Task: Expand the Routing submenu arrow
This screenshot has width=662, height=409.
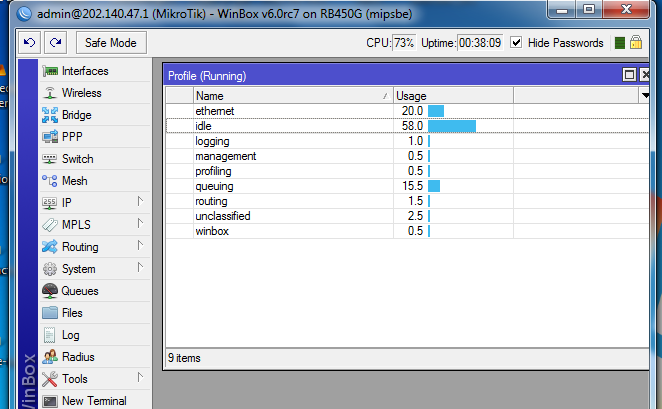Action: coord(140,245)
